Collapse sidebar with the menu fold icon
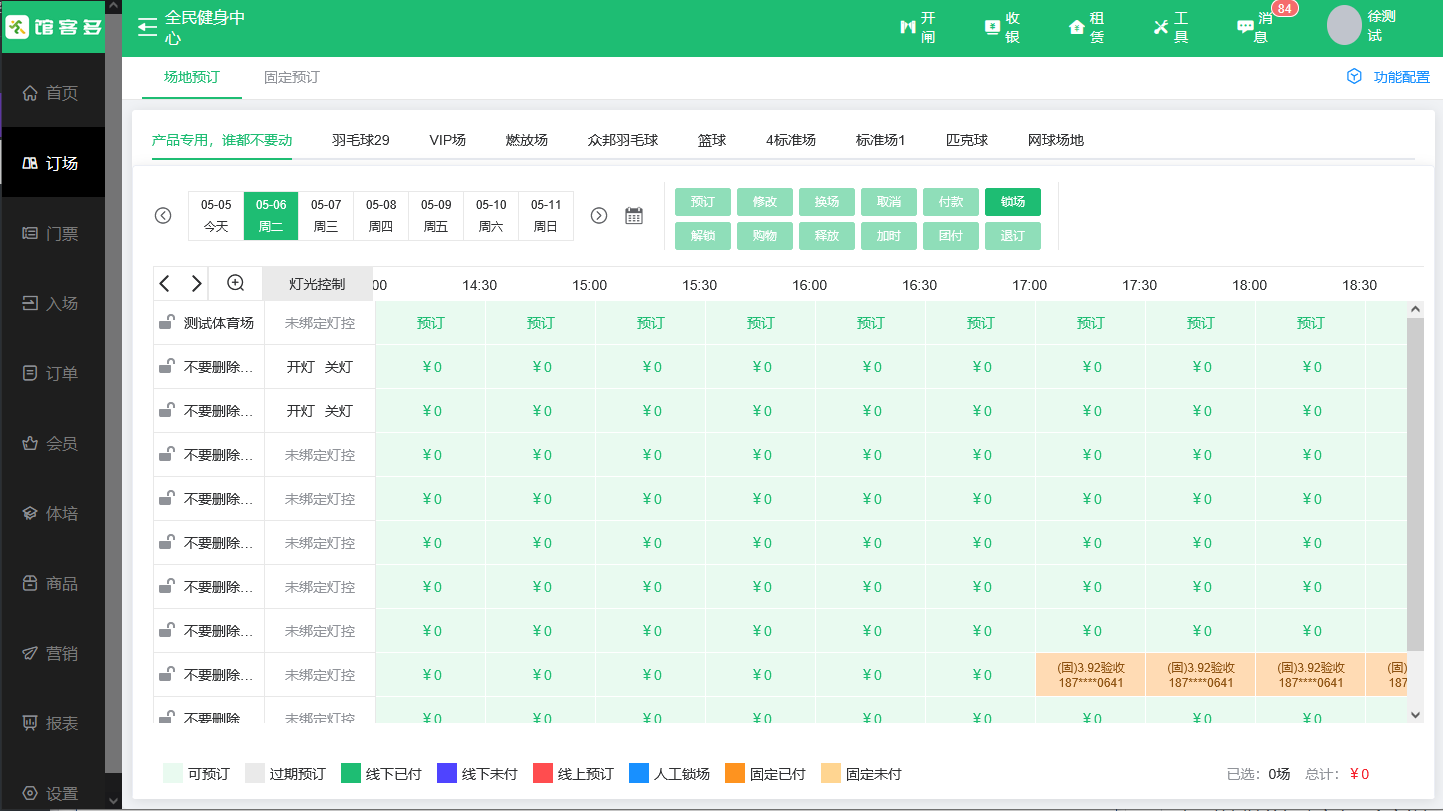 coord(148,27)
